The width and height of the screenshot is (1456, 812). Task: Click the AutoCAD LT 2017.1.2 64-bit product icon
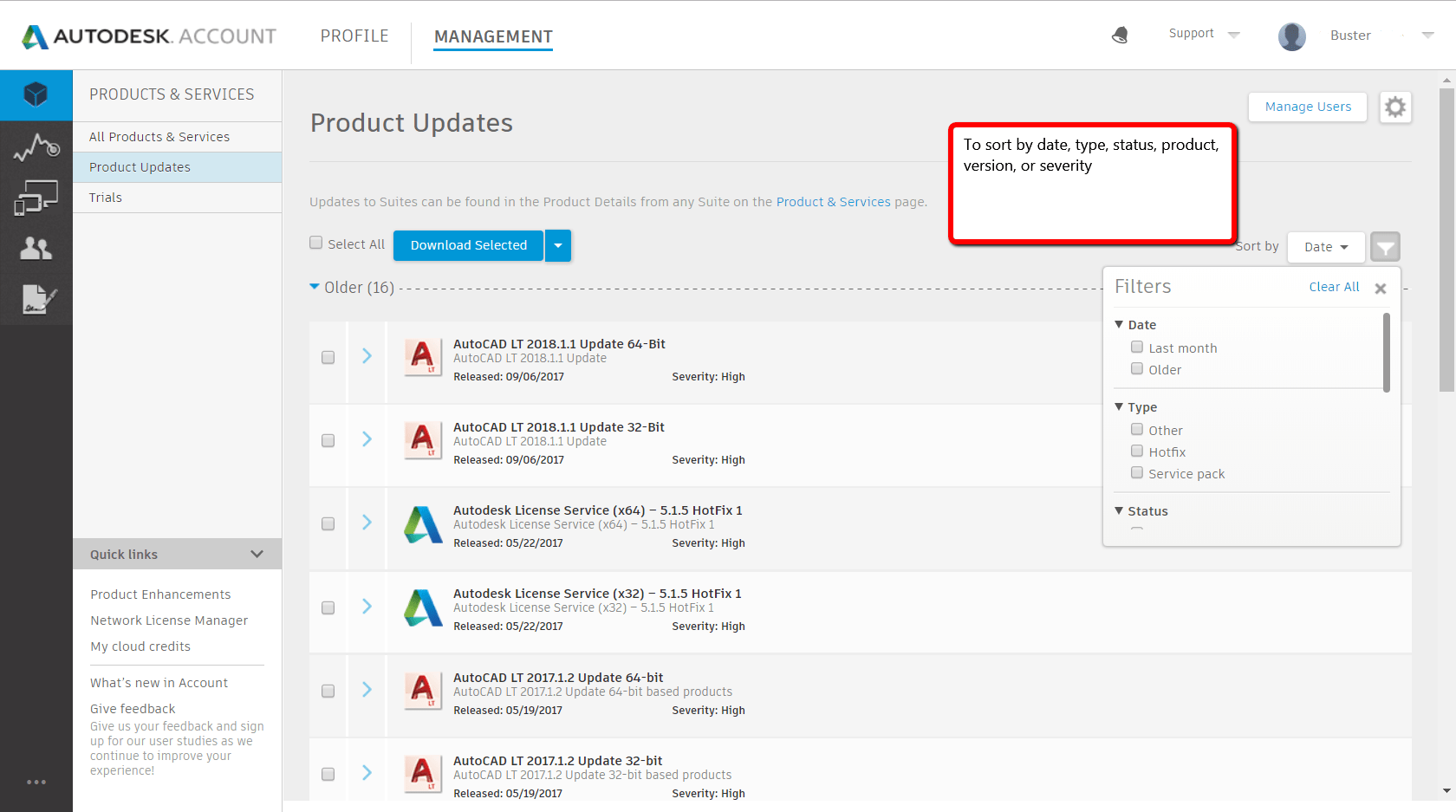[423, 691]
